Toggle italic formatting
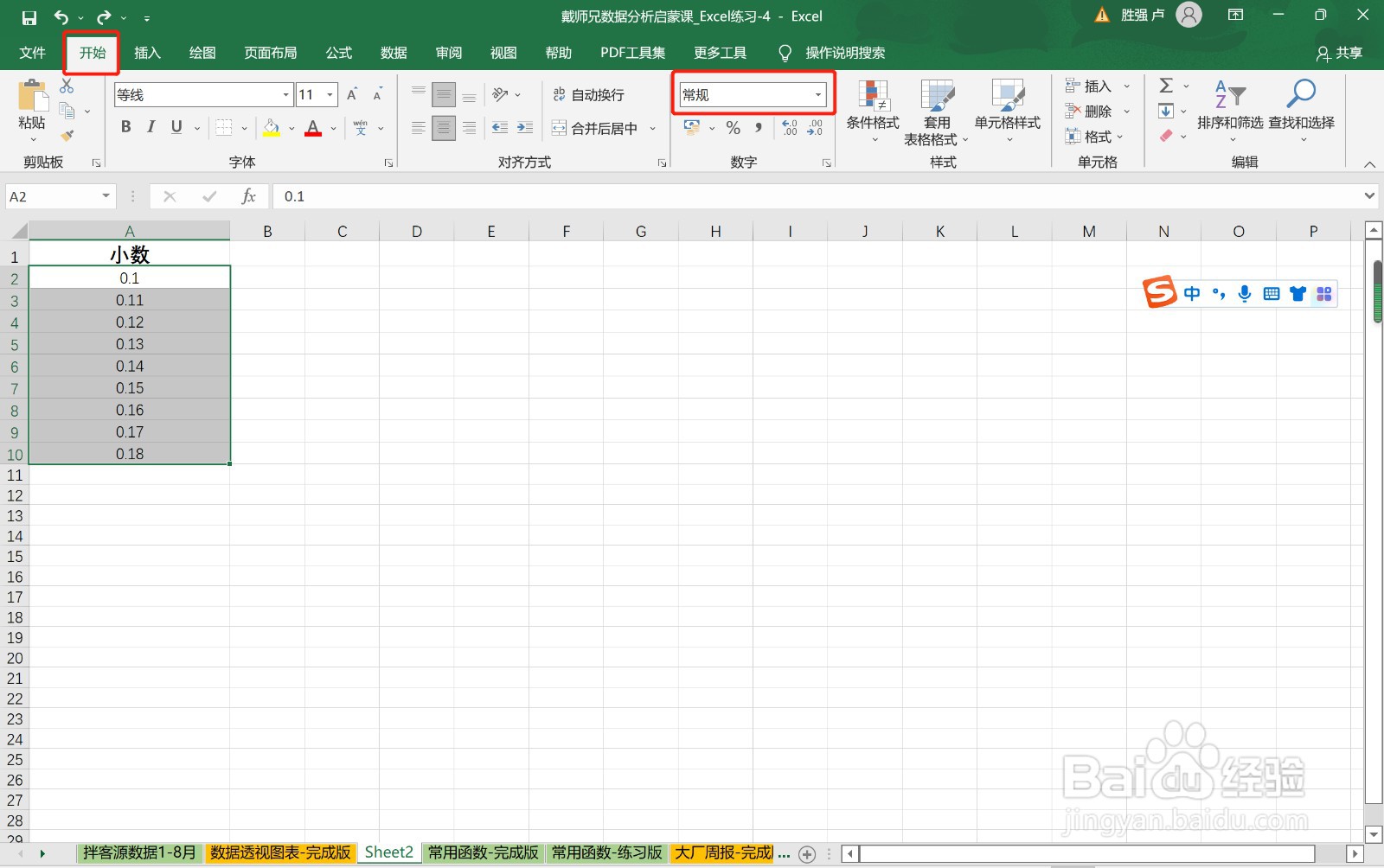The width and height of the screenshot is (1384, 868). [x=151, y=127]
